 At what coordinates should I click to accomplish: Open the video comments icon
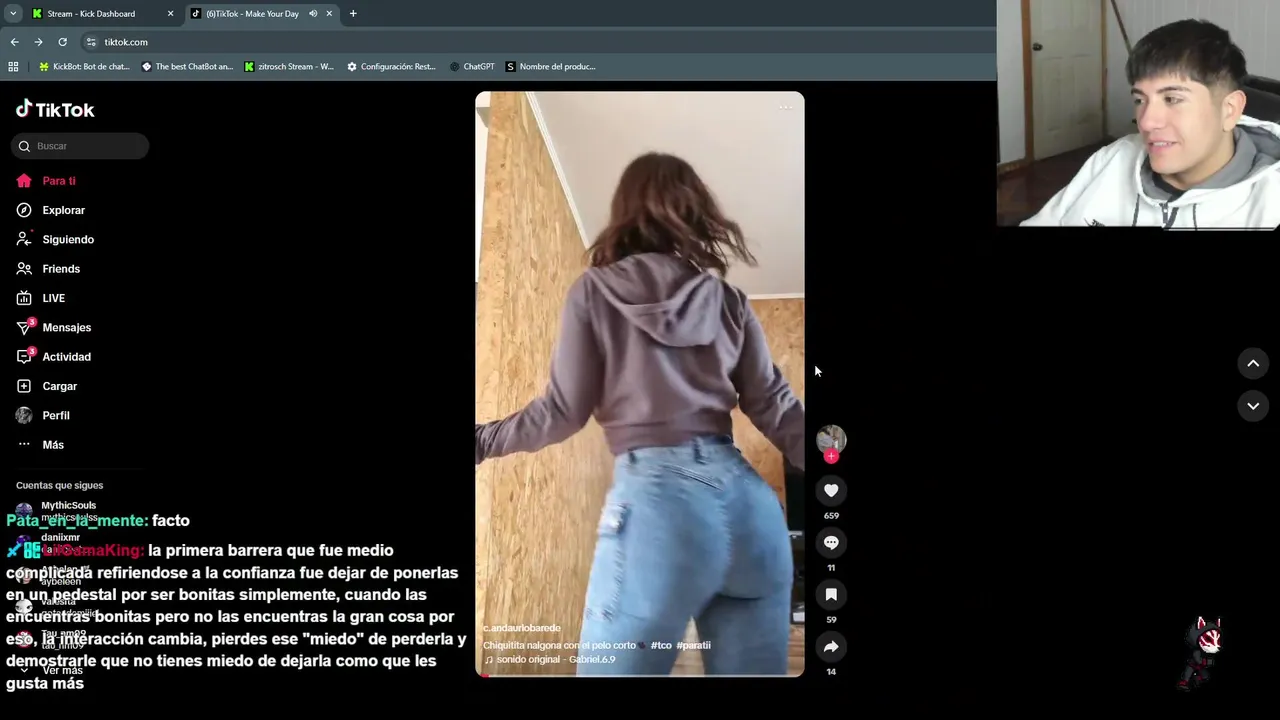(x=831, y=542)
